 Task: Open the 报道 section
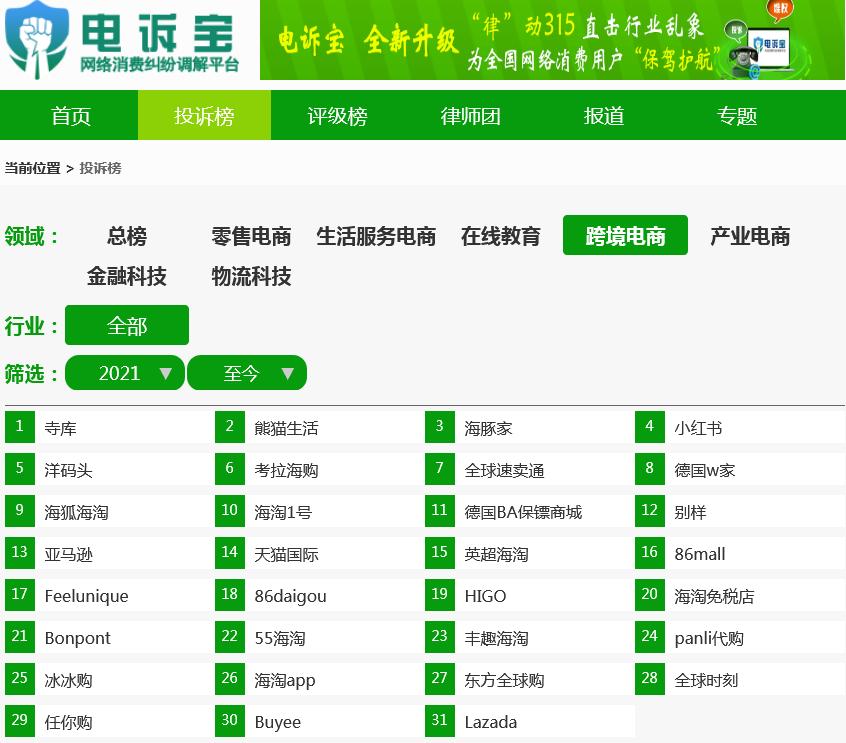coord(604,115)
